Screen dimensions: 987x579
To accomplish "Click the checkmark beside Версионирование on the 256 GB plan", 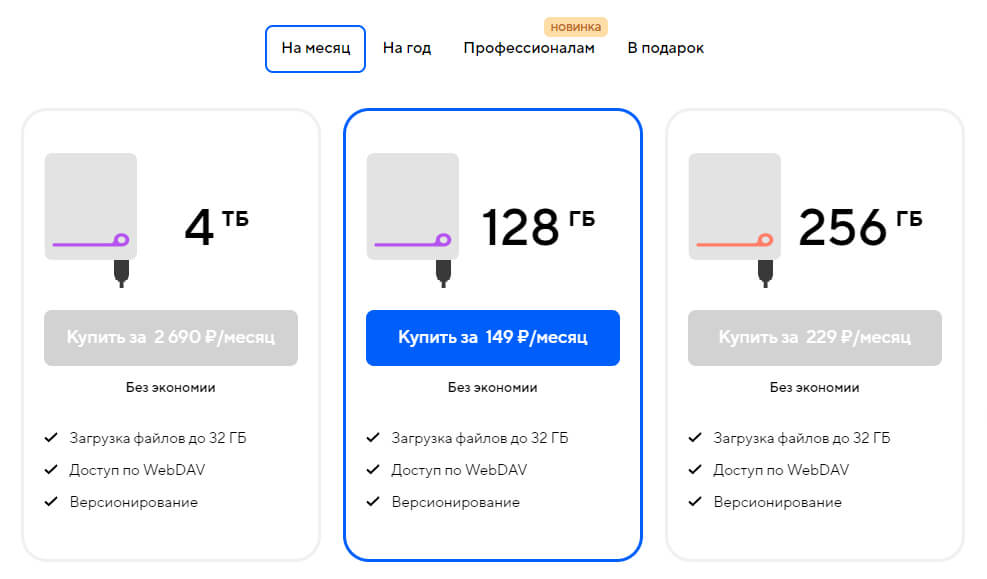I will 694,502.
